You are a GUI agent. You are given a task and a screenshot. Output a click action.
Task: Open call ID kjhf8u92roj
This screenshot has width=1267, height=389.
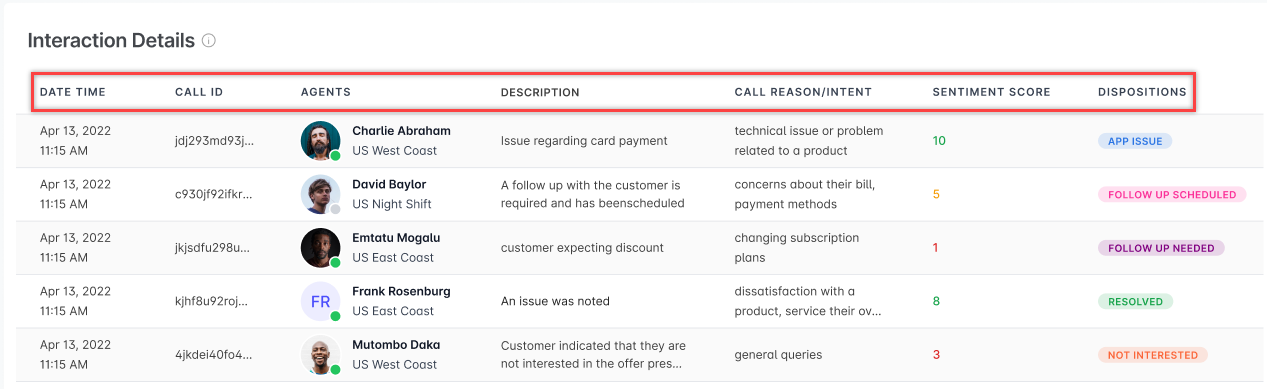pos(212,301)
